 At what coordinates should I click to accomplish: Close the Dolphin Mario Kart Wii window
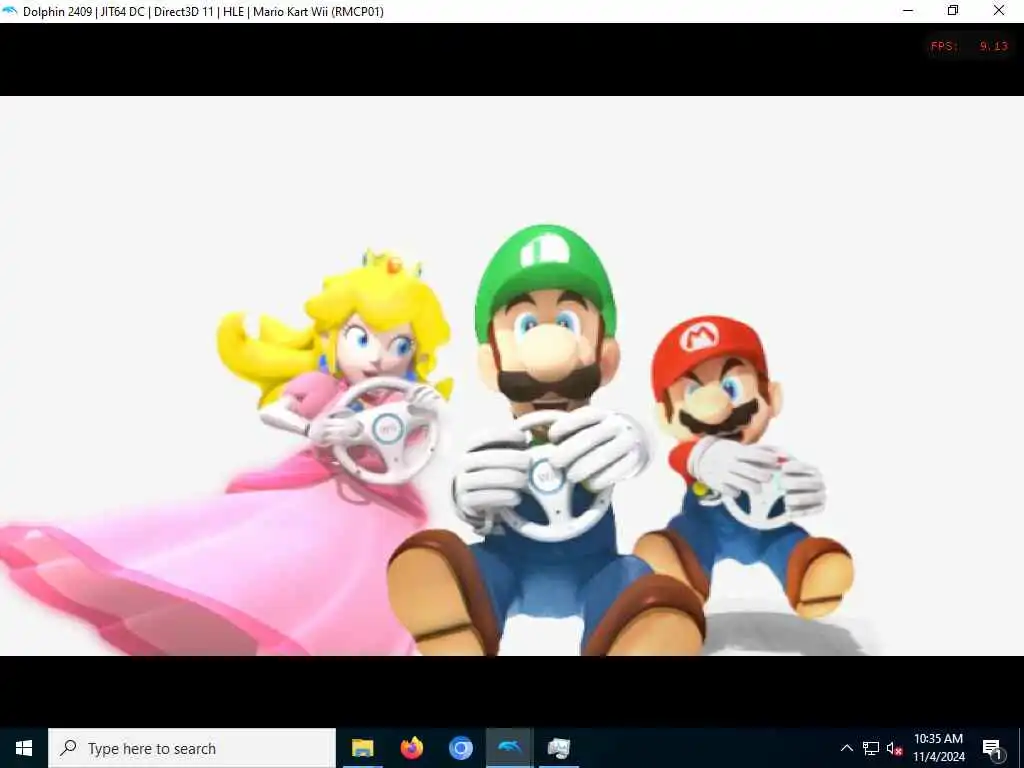point(999,10)
